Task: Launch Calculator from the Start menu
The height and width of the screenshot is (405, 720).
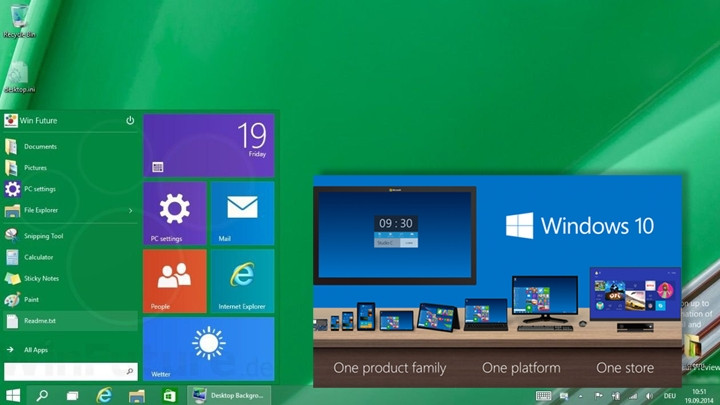Action: click(x=70, y=257)
